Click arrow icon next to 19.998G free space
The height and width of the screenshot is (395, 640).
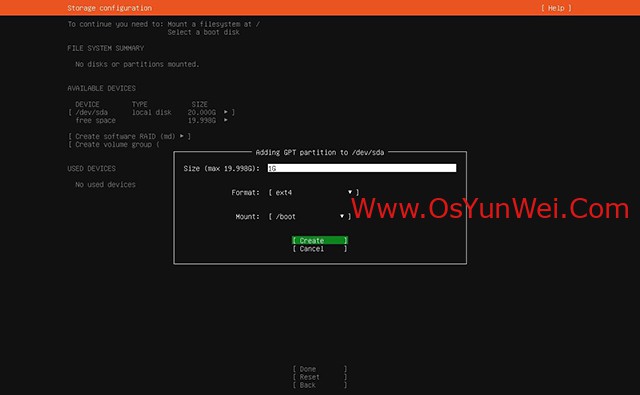point(225,120)
